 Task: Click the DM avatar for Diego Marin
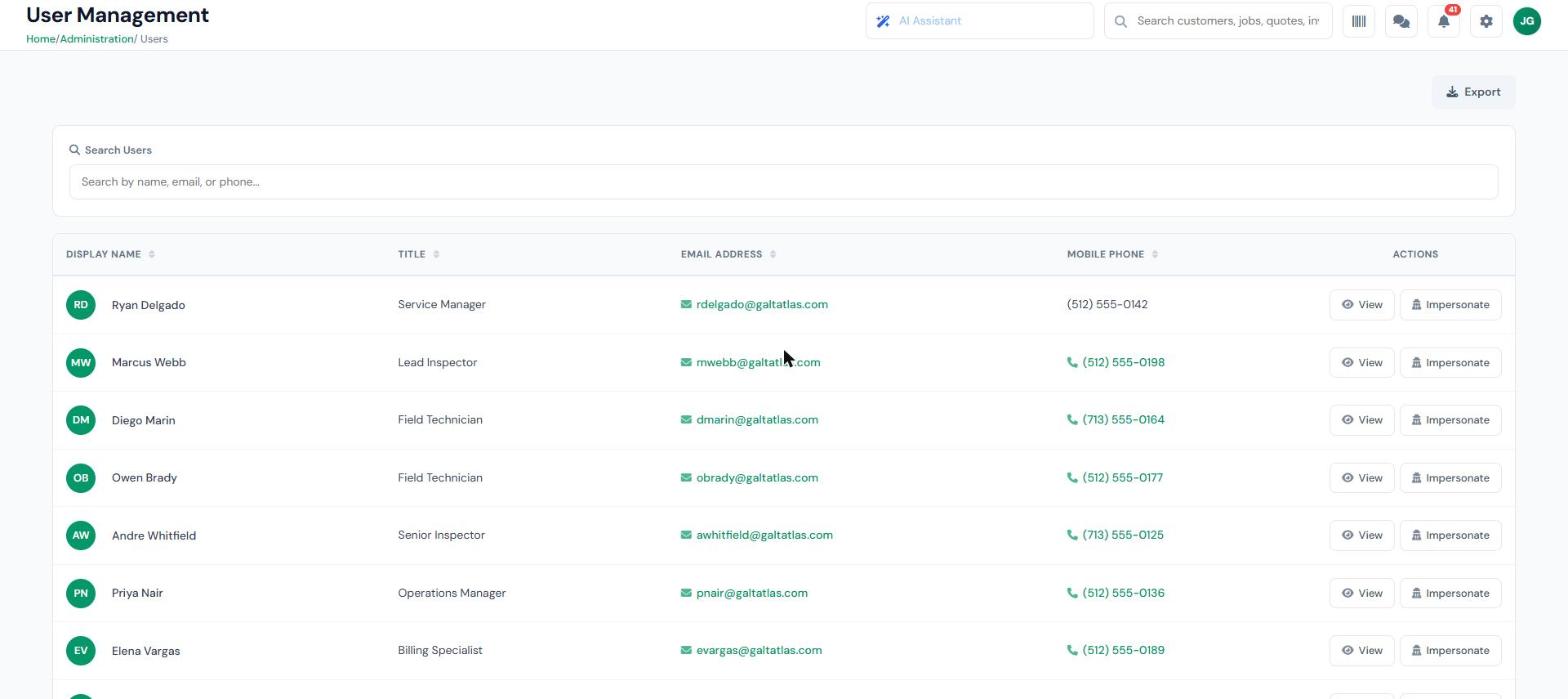point(81,420)
